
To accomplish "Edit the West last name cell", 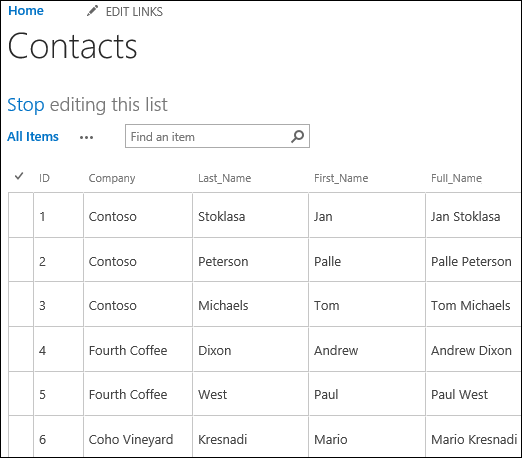I will [251, 394].
